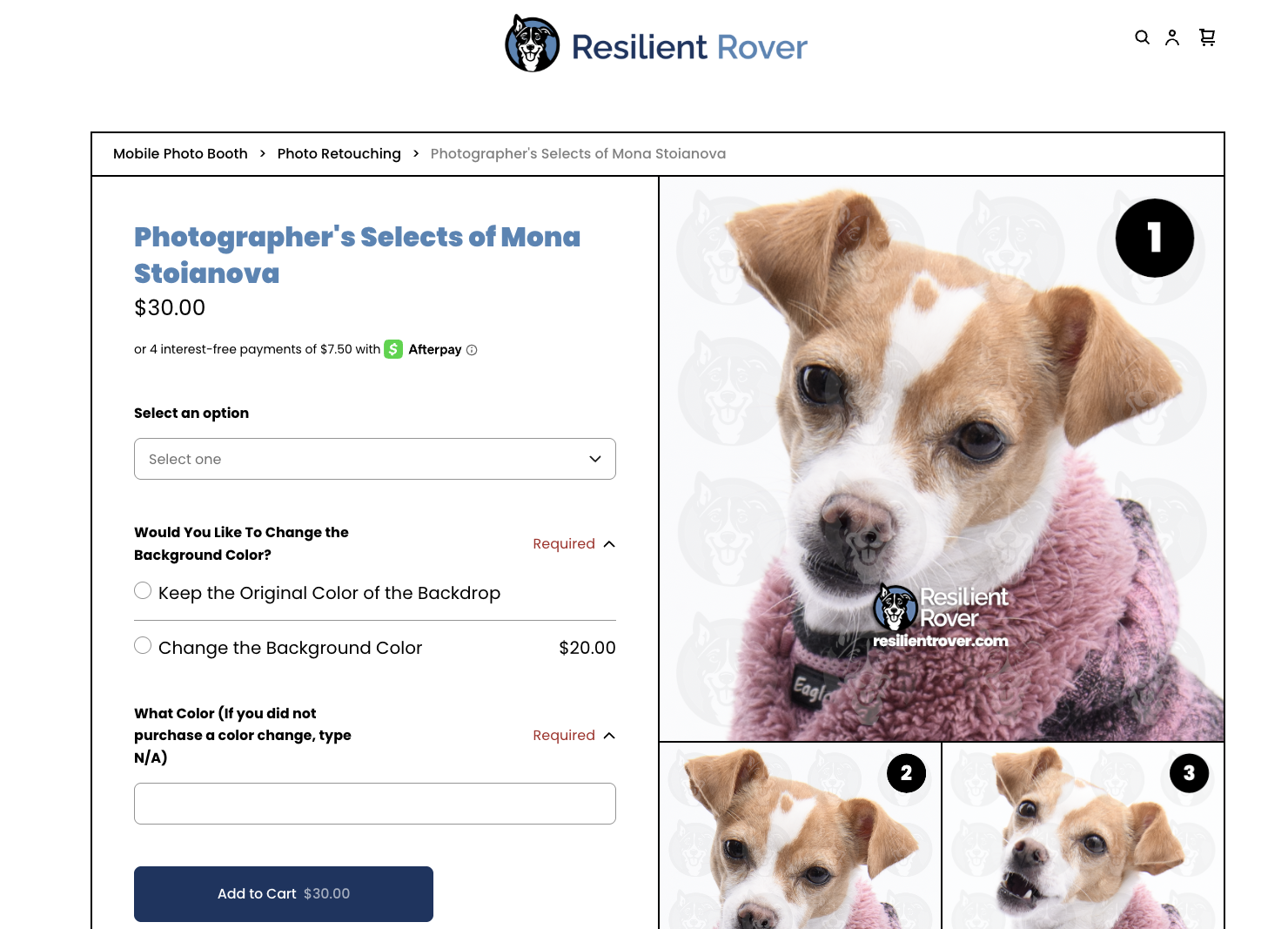Click the What Color text input field
This screenshot has width=1288, height=929.
pos(375,804)
